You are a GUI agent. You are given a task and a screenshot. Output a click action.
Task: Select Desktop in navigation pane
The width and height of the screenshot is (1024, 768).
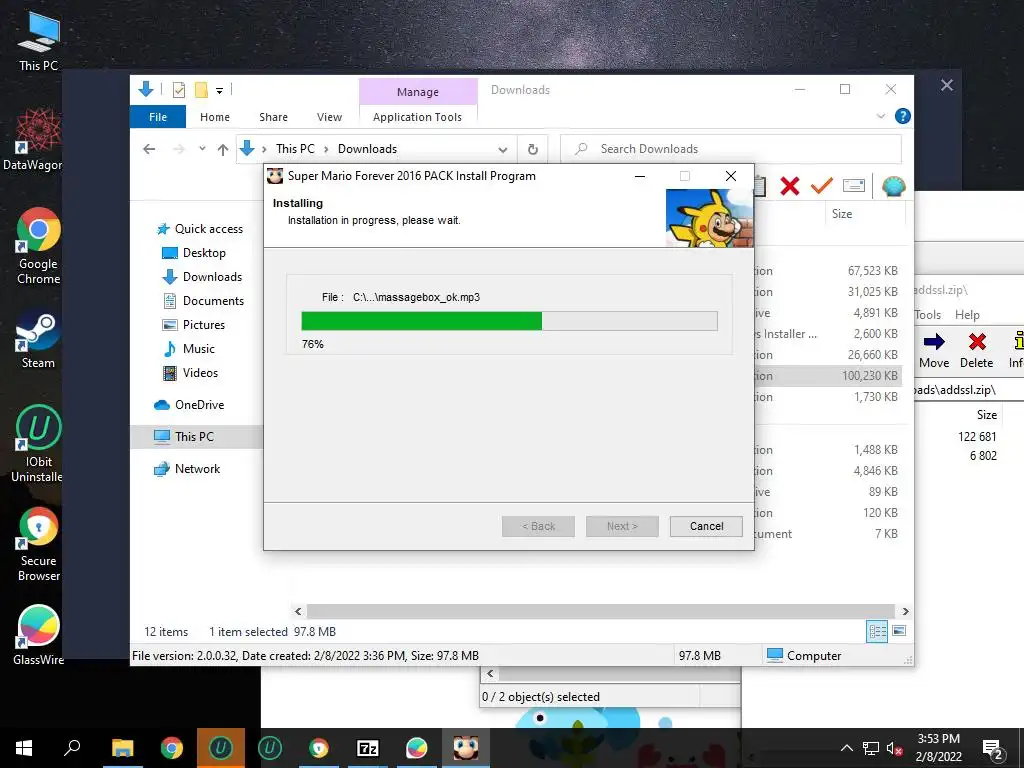pos(193,253)
